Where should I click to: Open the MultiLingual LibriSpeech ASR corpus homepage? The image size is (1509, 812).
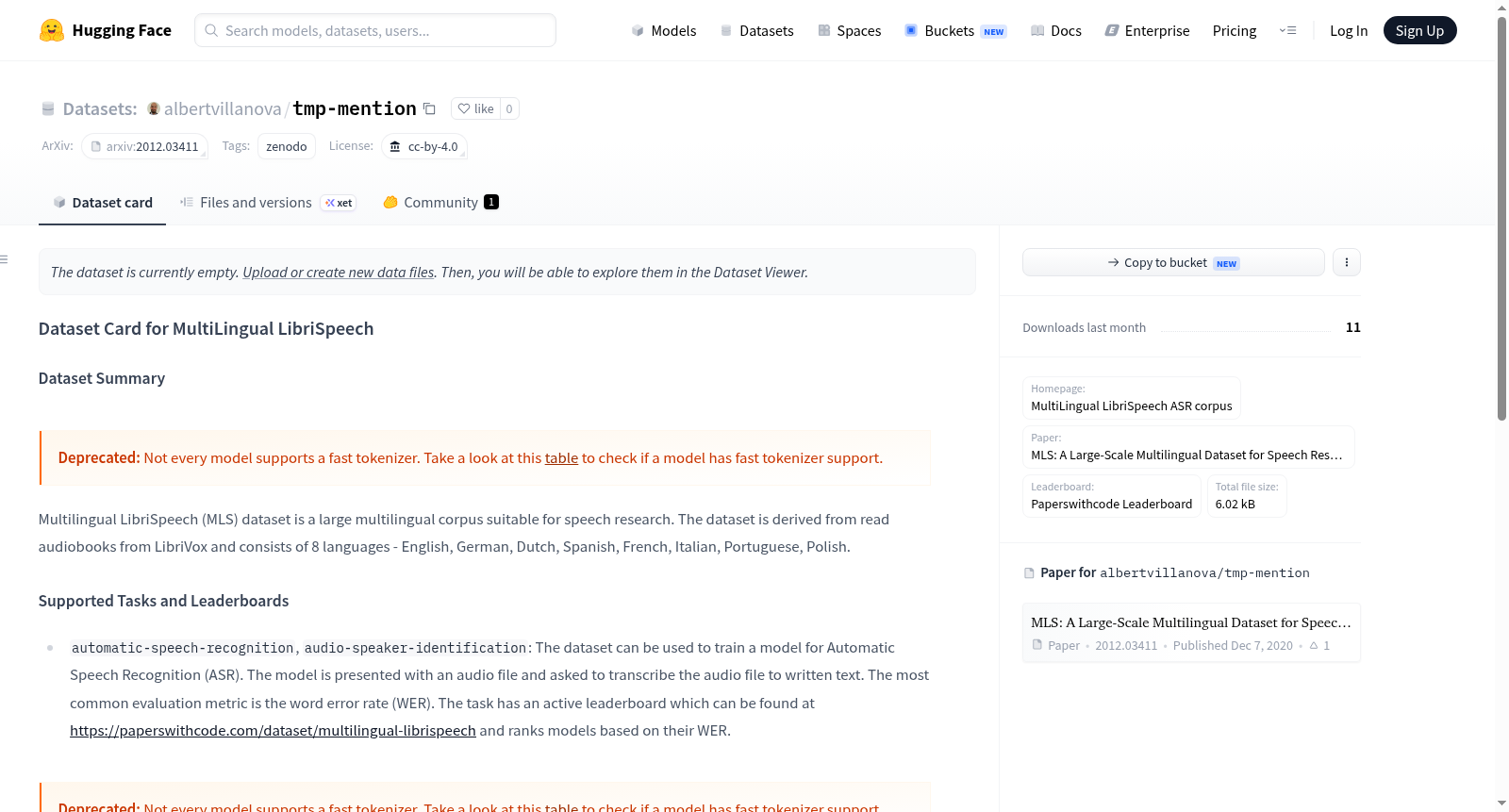click(x=1132, y=398)
